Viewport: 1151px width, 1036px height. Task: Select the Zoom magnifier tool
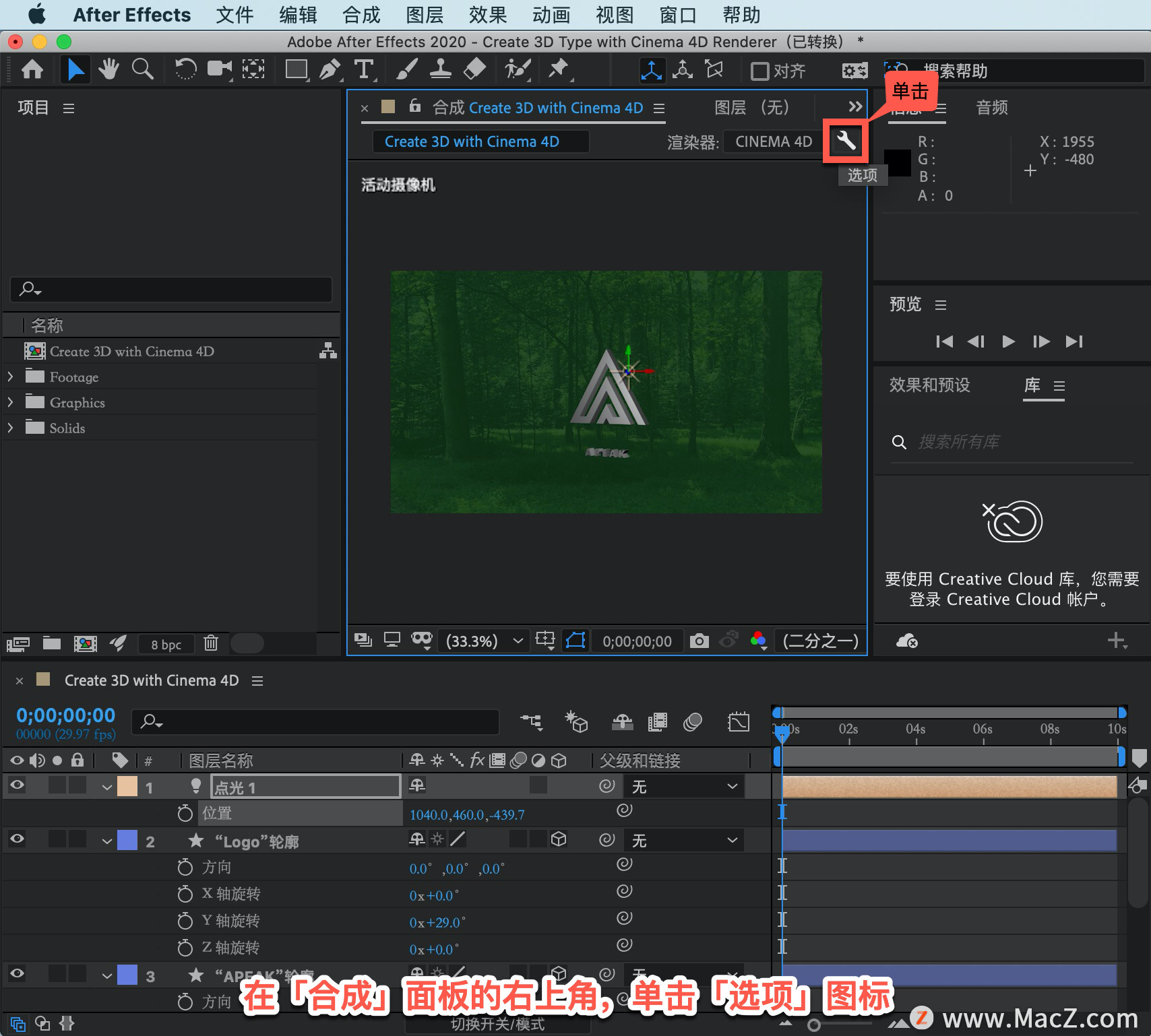tap(142, 69)
